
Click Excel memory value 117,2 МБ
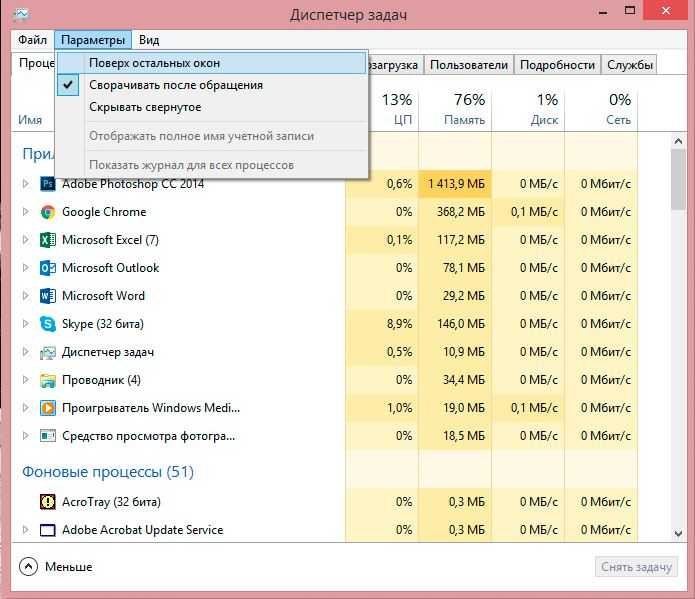[461, 240]
